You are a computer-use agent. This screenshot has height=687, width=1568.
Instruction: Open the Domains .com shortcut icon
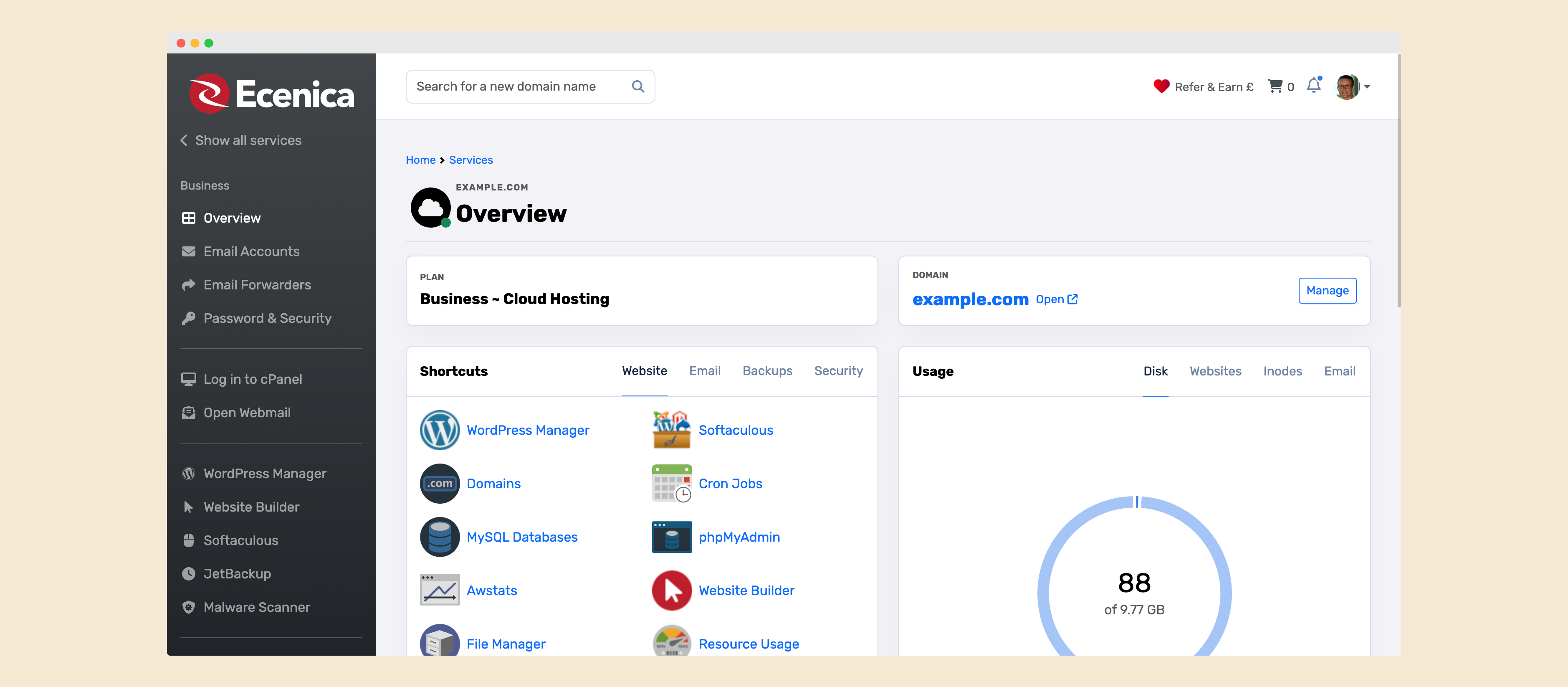440,484
